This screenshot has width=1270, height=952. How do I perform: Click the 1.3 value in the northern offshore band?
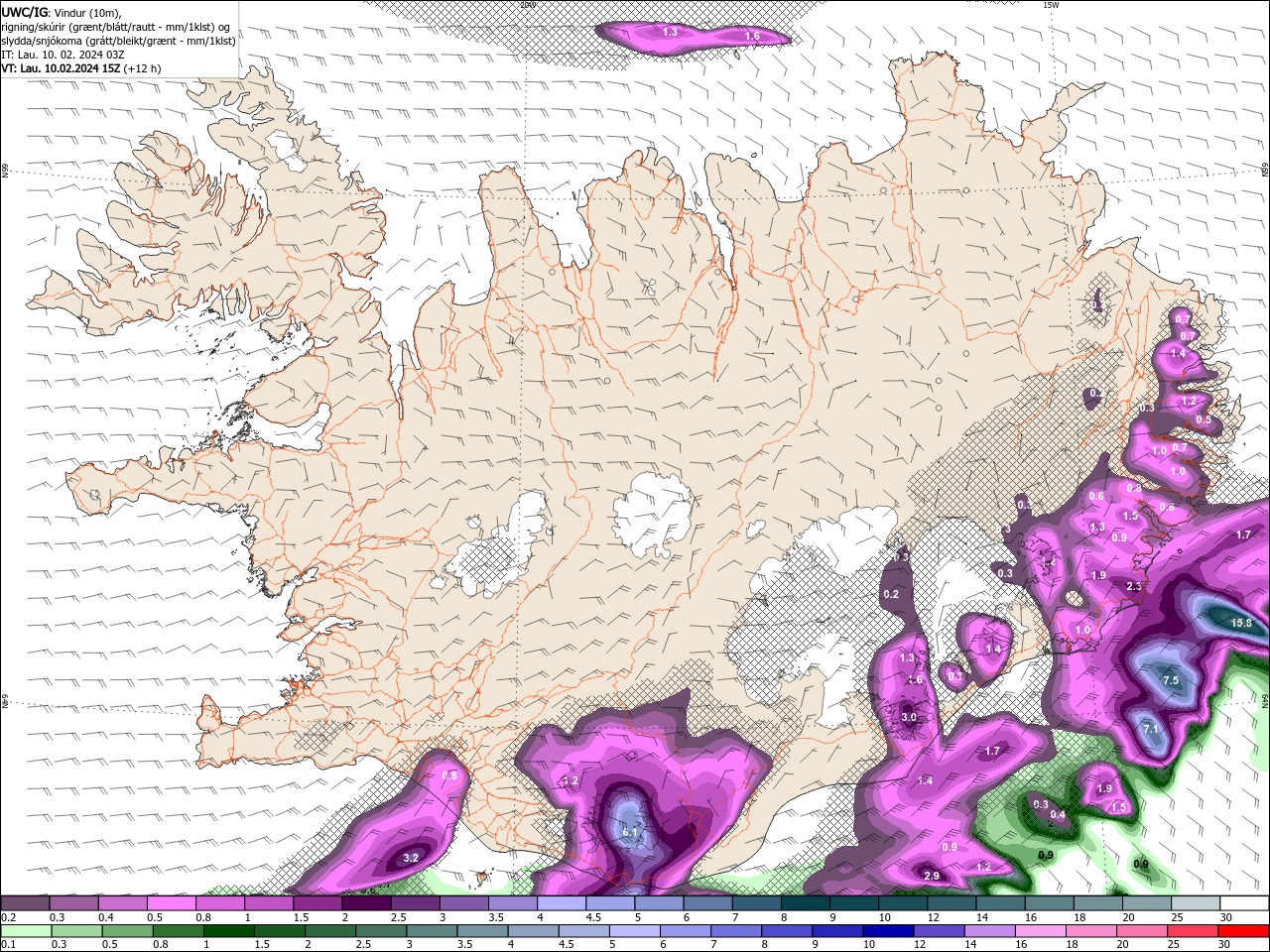pos(670,32)
